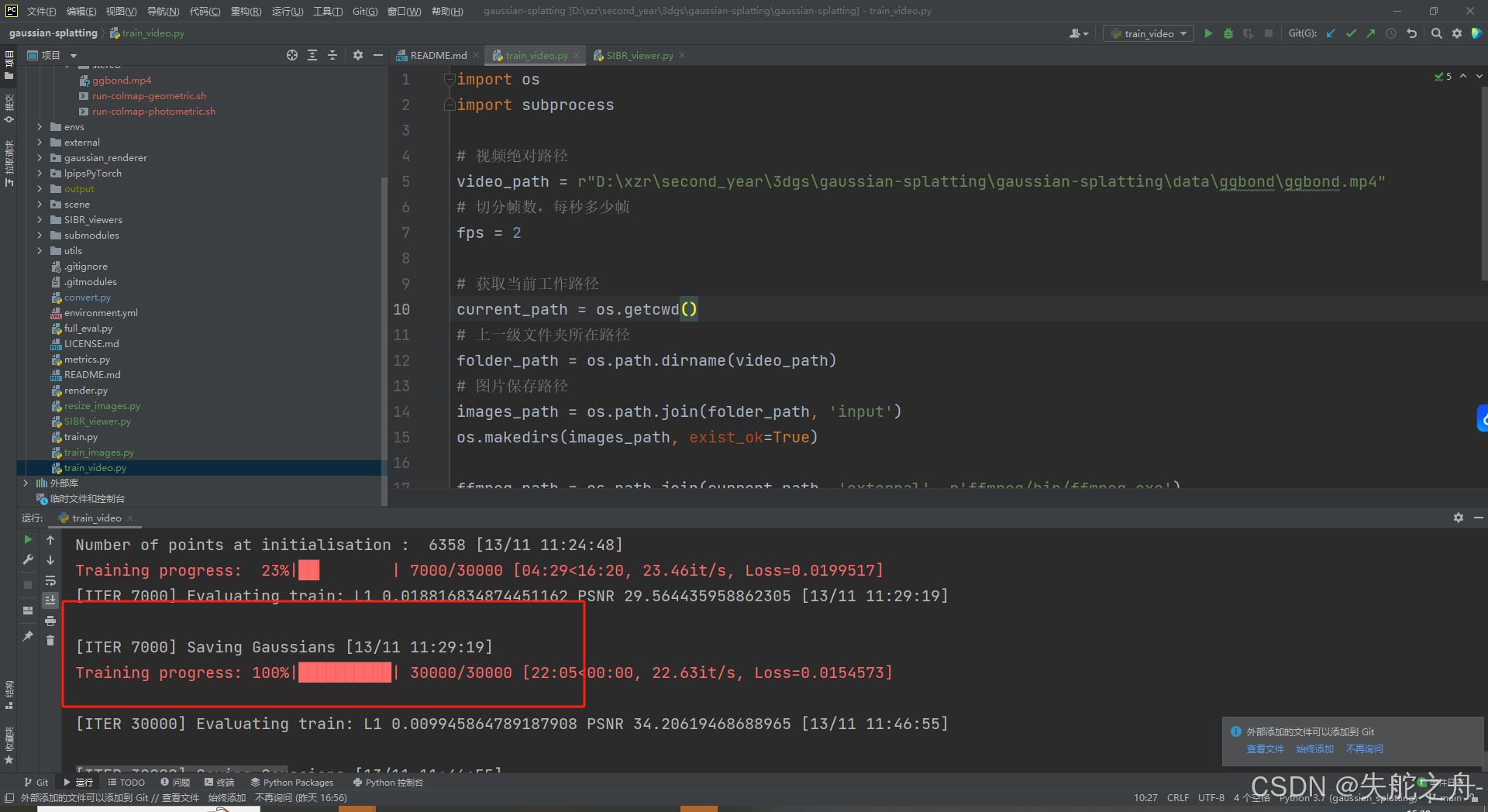Screen dimensions: 1488x812
Task: Open the train_video run configuration dropdown
Action: tap(1149, 33)
